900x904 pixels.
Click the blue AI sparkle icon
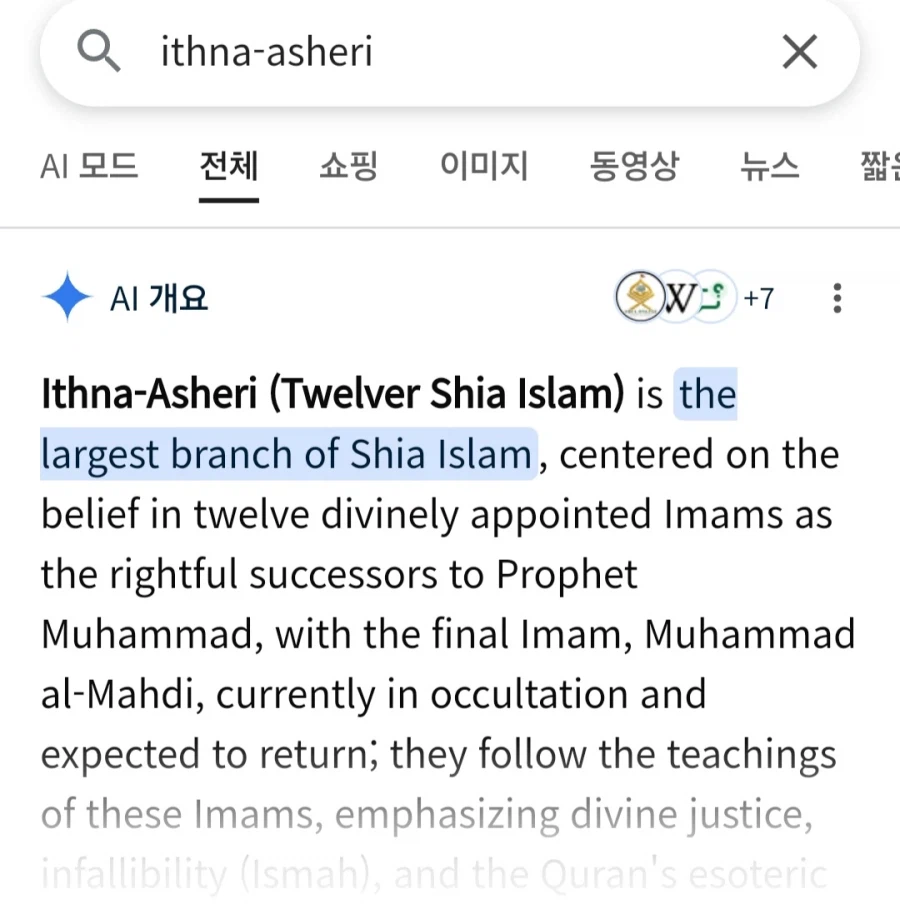tap(67, 298)
